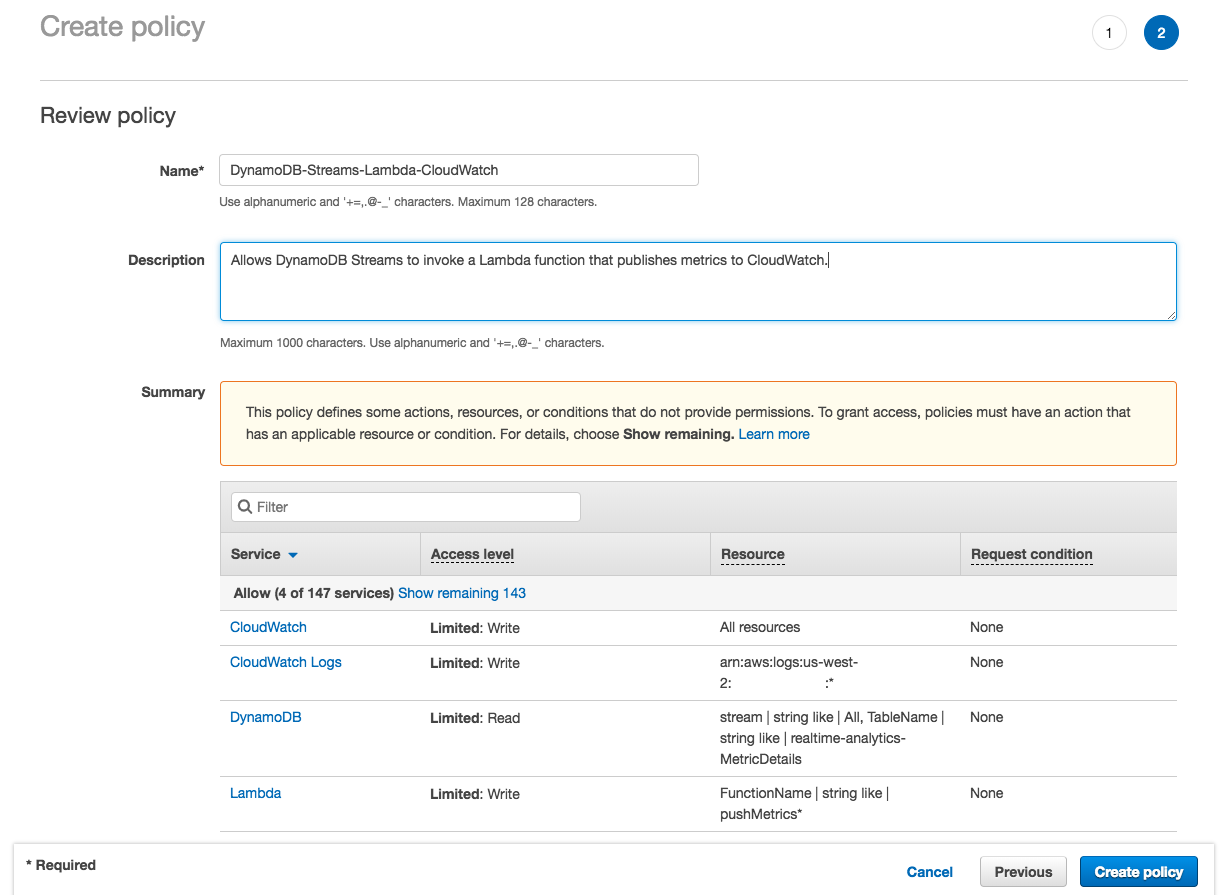Open the Learn more link

[x=774, y=434]
